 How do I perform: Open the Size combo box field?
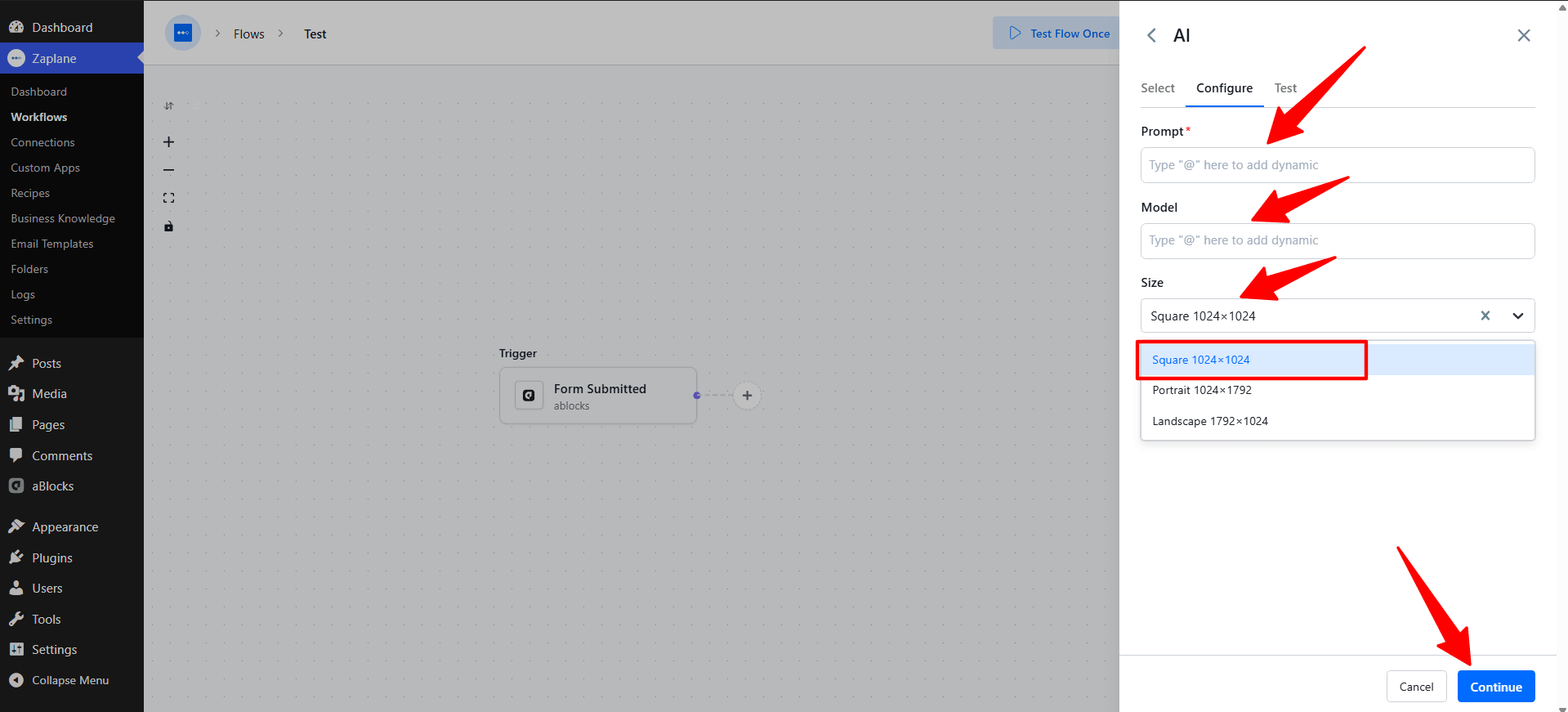(1338, 316)
